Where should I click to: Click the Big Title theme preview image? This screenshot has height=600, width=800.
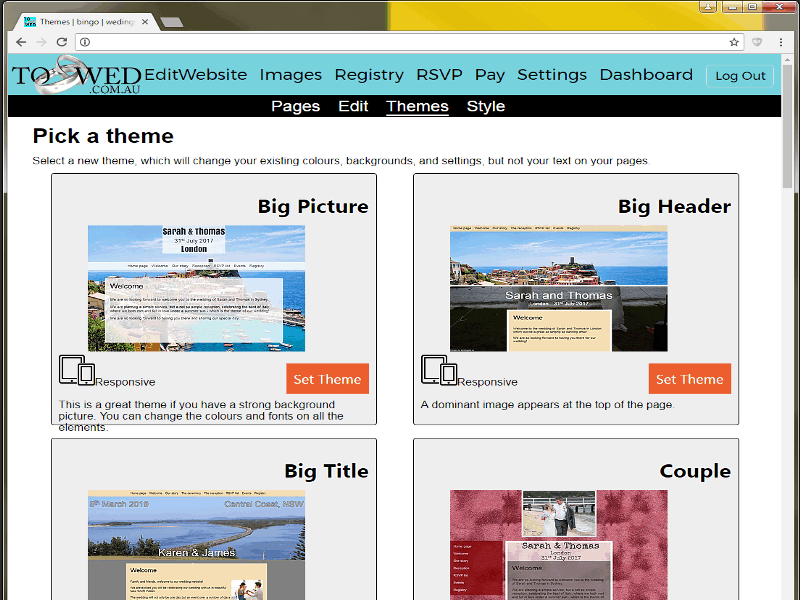(196, 545)
